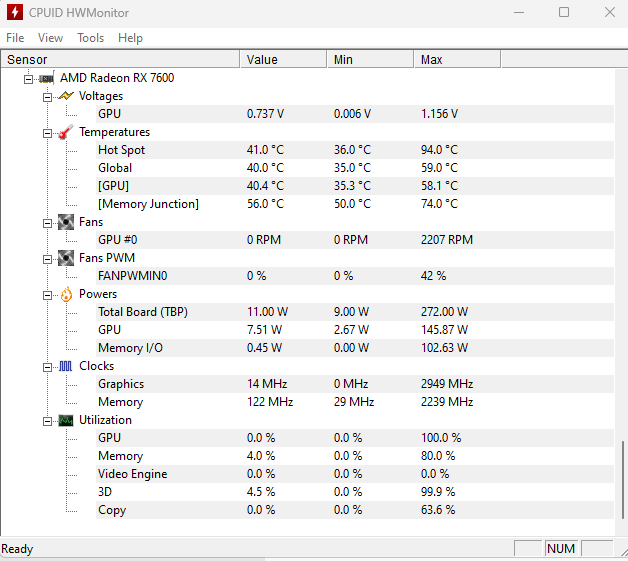This screenshot has height=561, width=628.
Task: Click the 42 % FANPWMIN0 max value
Action: pyautogui.click(x=433, y=276)
